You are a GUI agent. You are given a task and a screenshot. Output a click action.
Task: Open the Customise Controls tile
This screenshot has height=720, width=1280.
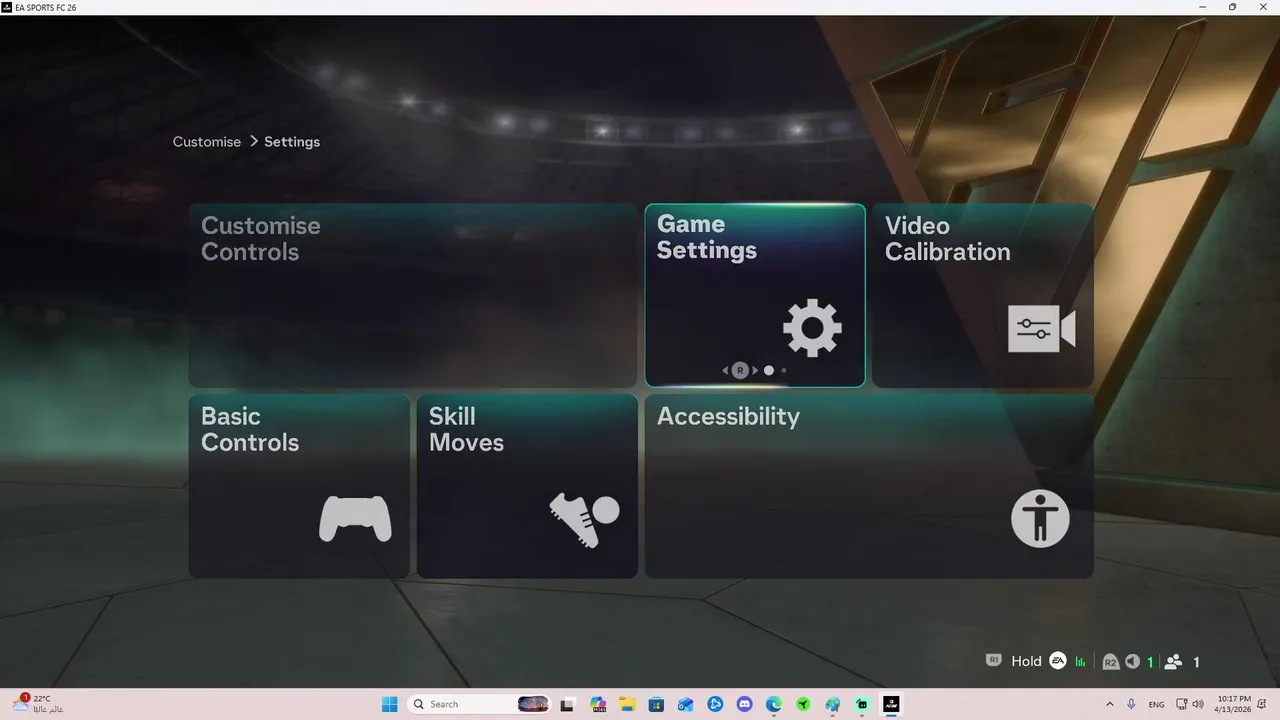point(413,295)
